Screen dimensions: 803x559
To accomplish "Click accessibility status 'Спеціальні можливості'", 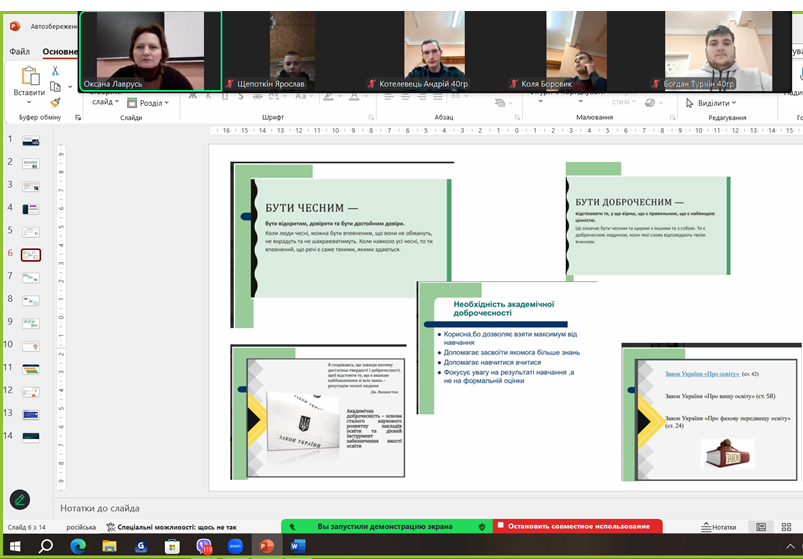I will [x=170, y=527].
